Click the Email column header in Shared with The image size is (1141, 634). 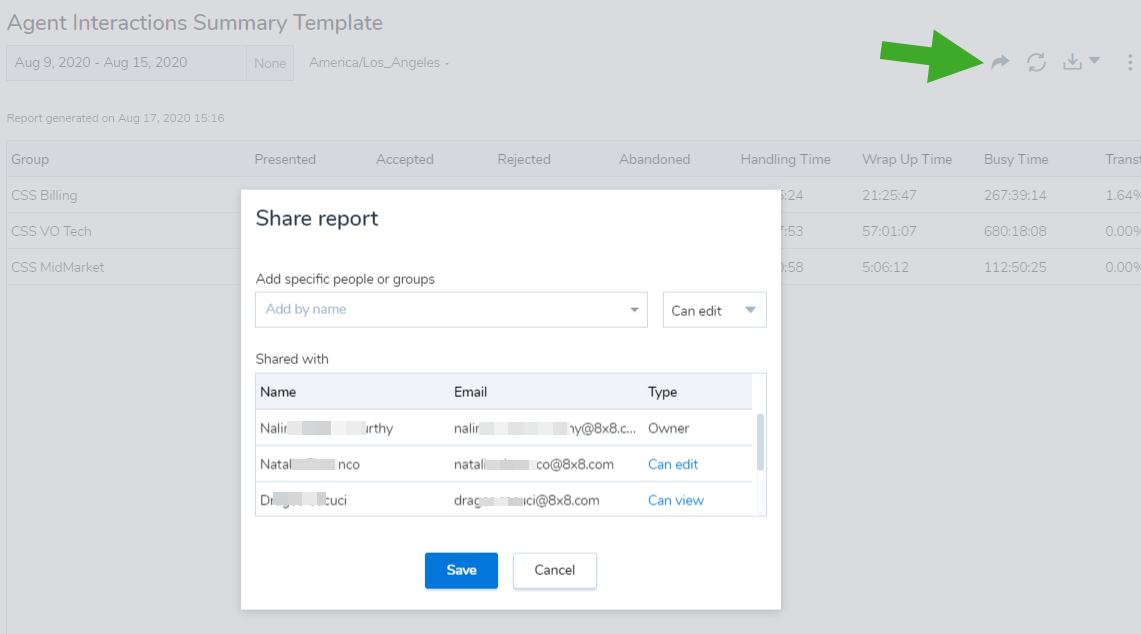[x=470, y=392]
